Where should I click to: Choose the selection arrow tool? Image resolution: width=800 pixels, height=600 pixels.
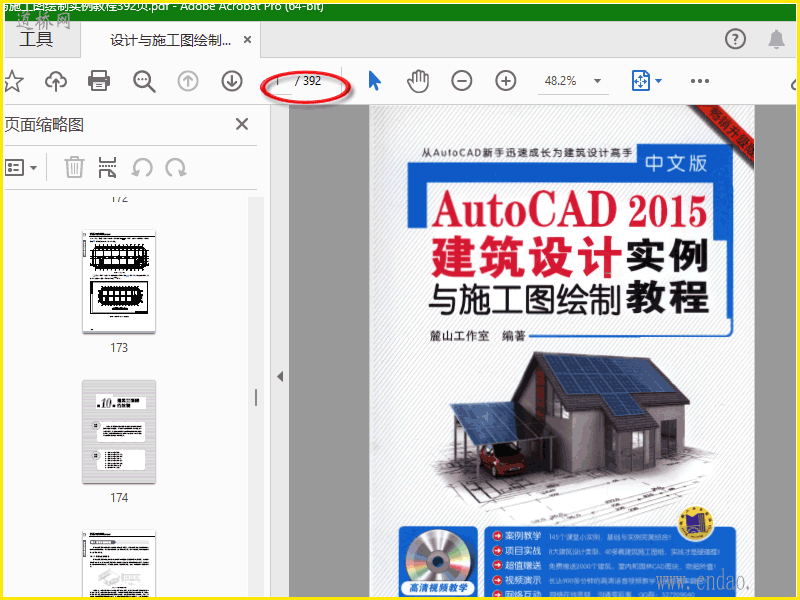pos(374,81)
